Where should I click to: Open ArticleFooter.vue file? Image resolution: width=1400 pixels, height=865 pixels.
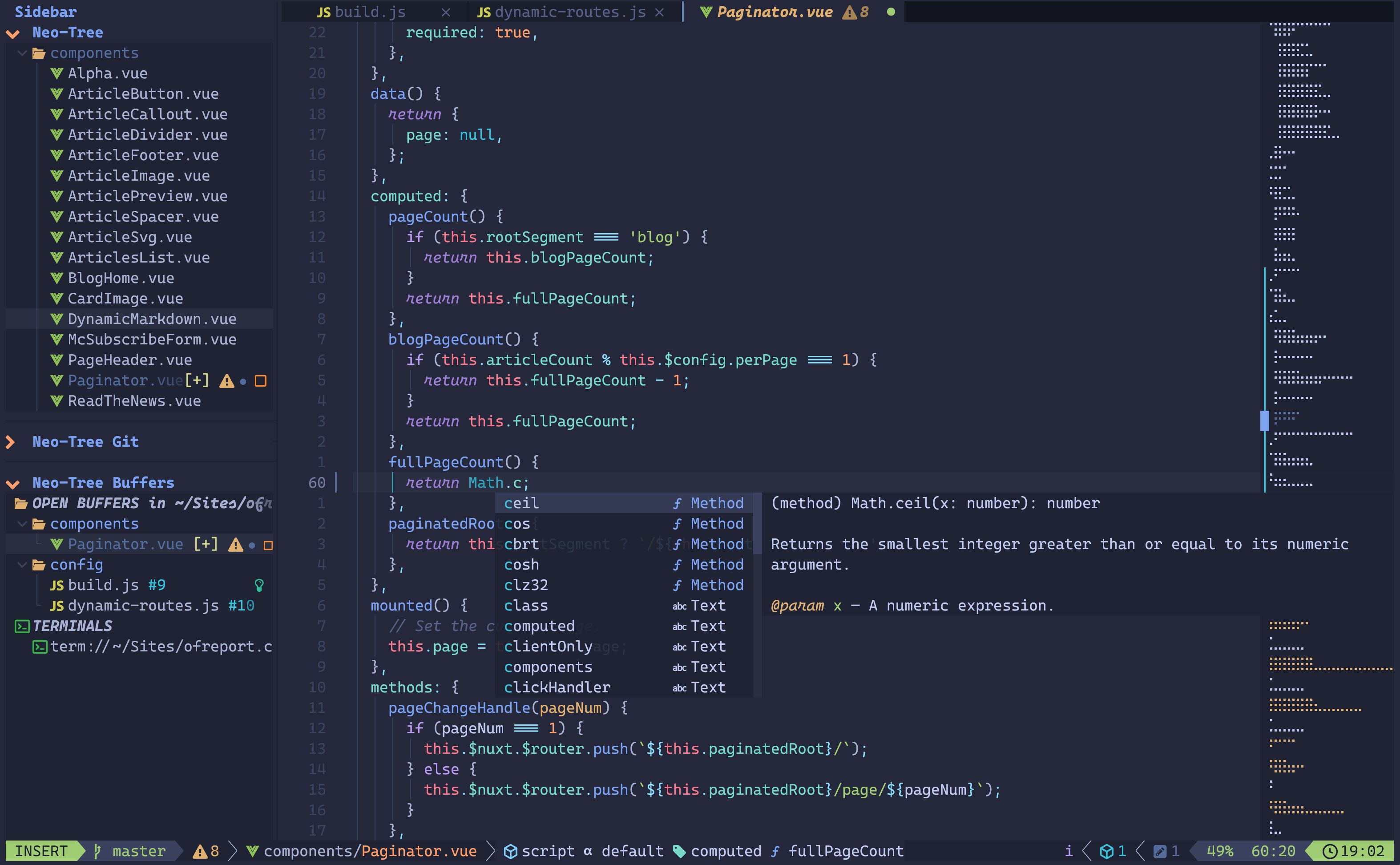click(x=143, y=156)
